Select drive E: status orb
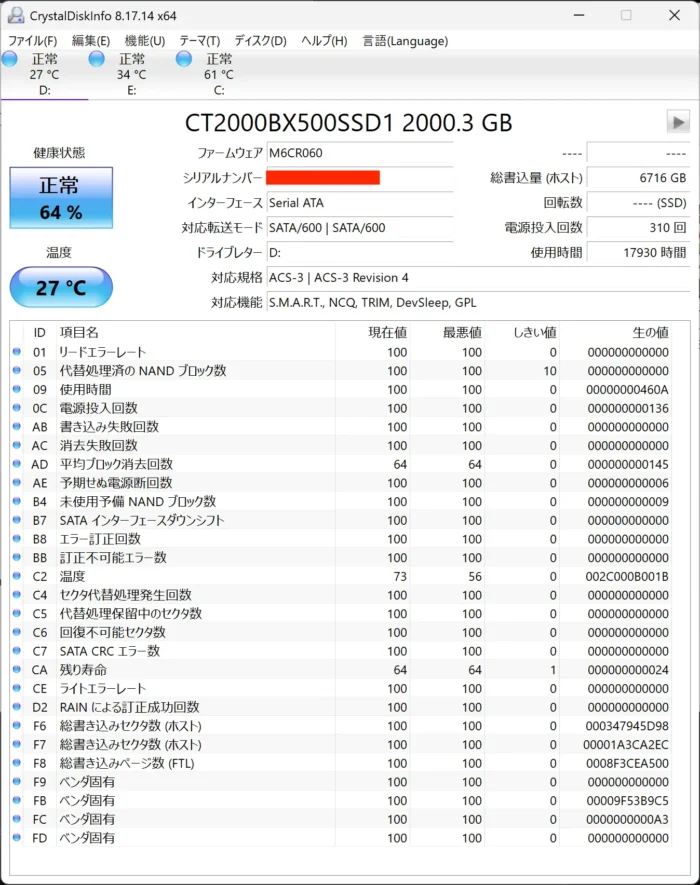 [x=97, y=60]
